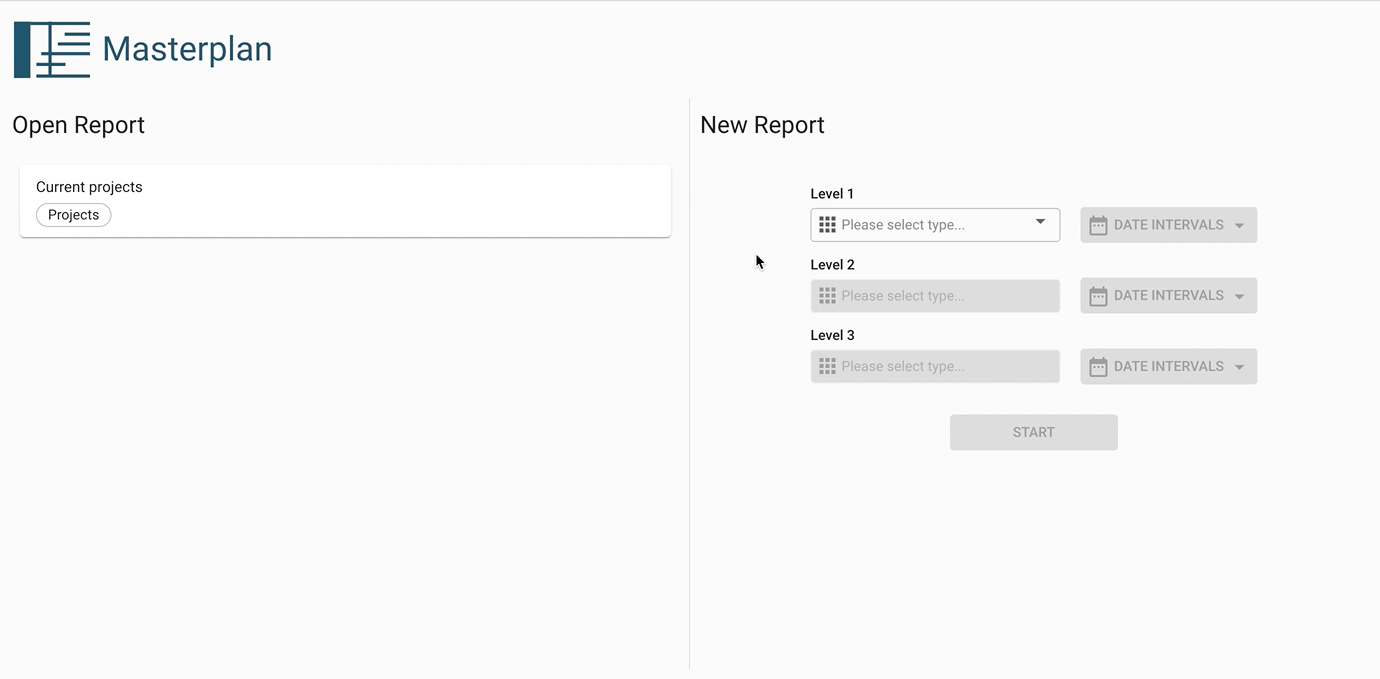This screenshot has width=1380, height=679.
Task: Click the Projects tag chip
Action: (74, 215)
